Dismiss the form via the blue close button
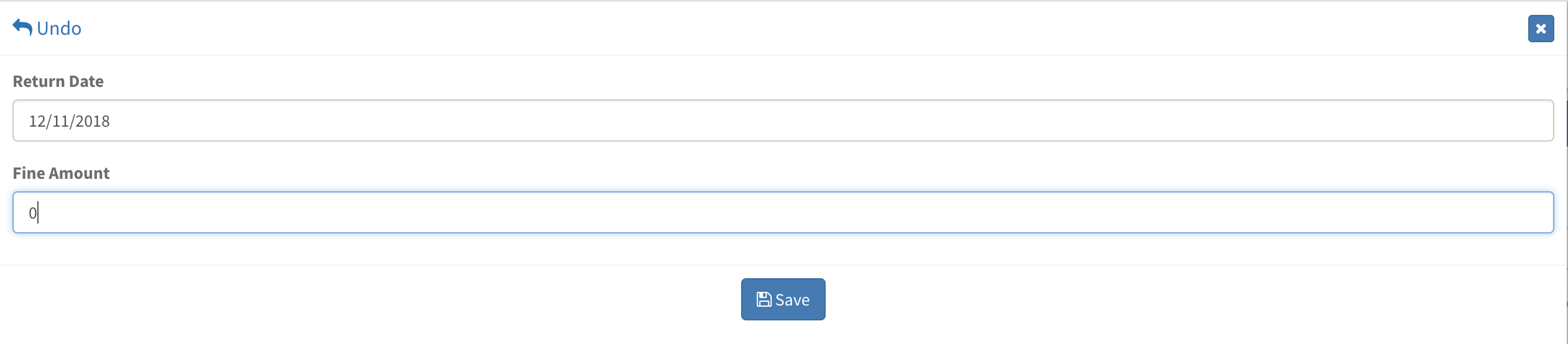The height and width of the screenshot is (344, 1568). (1541, 29)
